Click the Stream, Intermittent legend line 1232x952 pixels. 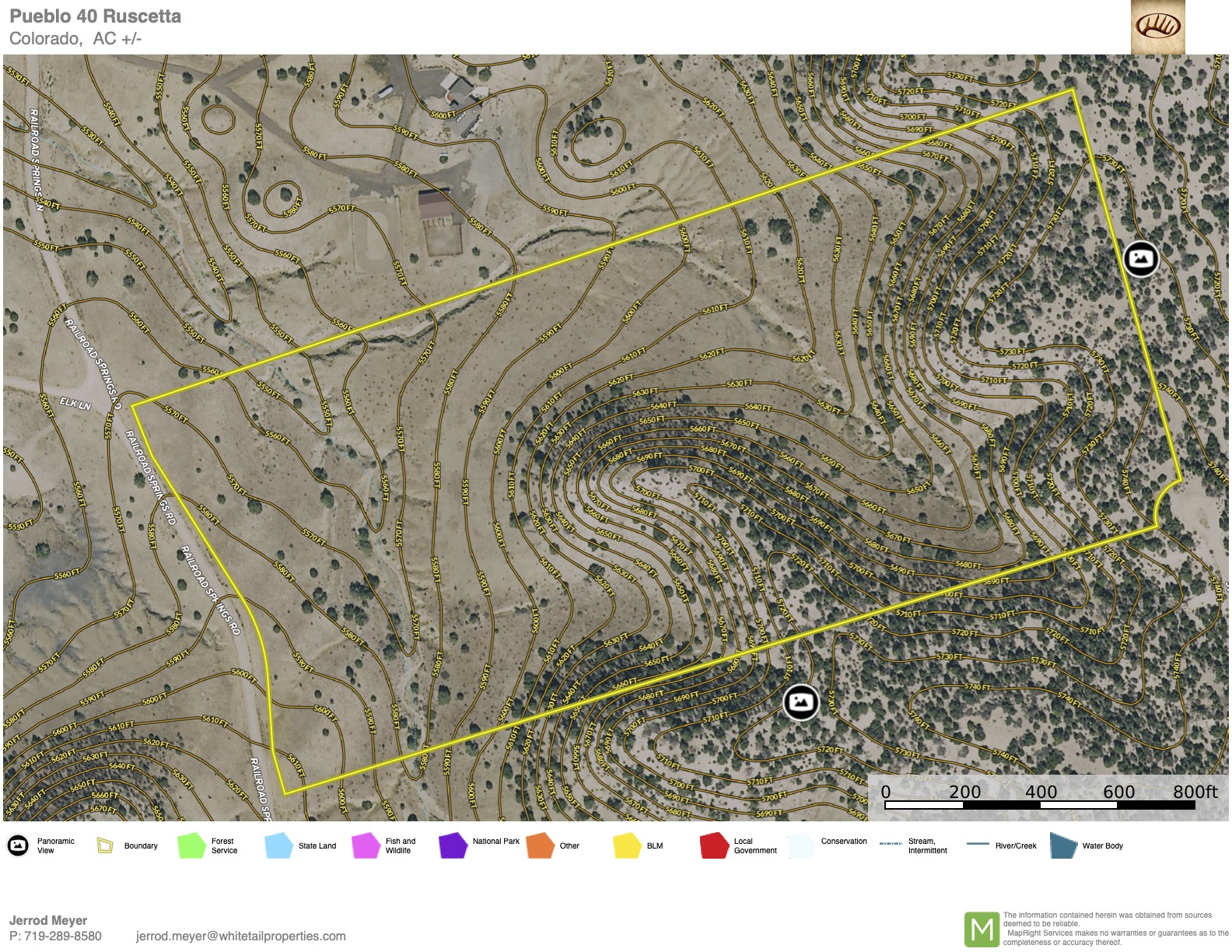pyautogui.click(x=890, y=844)
